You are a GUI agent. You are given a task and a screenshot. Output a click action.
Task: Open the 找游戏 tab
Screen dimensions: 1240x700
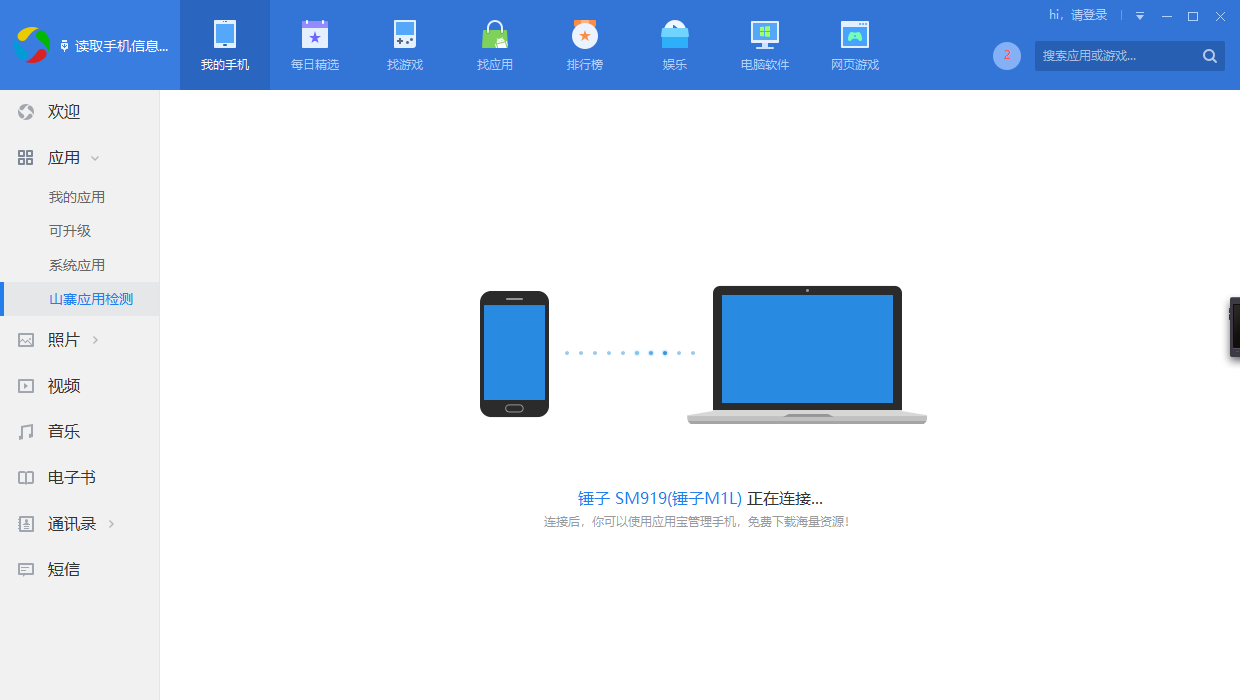(x=405, y=45)
